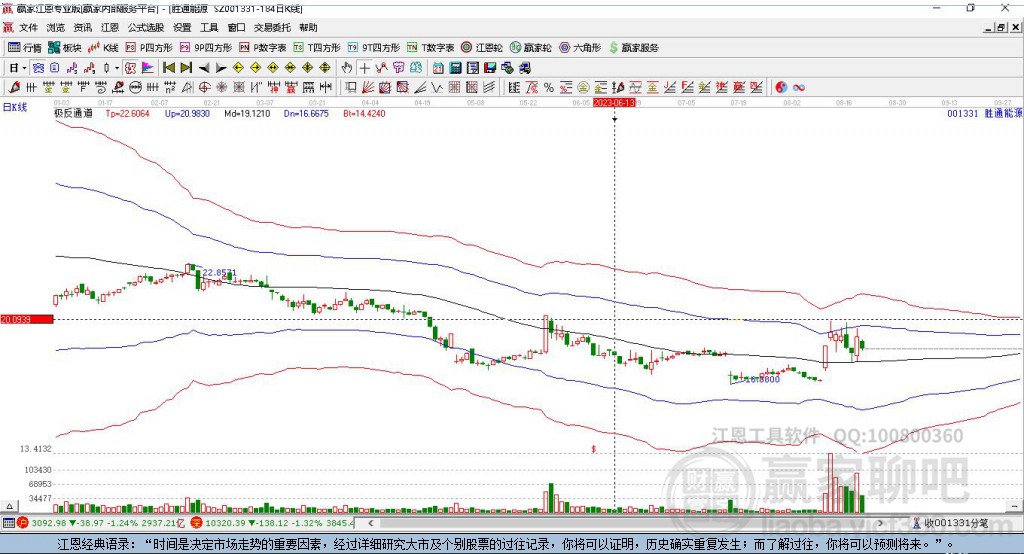Select the red pen drawing tool
This screenshot has width=1024, height=554.
click(x=14, y=88)
